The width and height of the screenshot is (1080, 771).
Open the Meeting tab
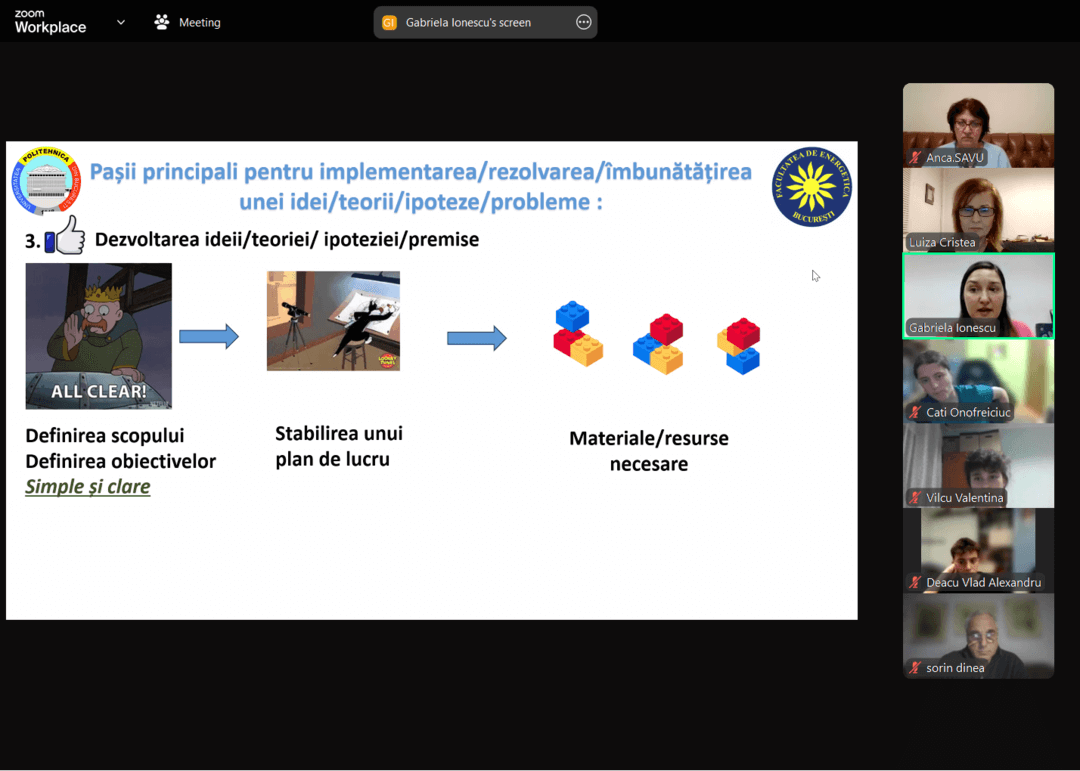coord(188,22)
